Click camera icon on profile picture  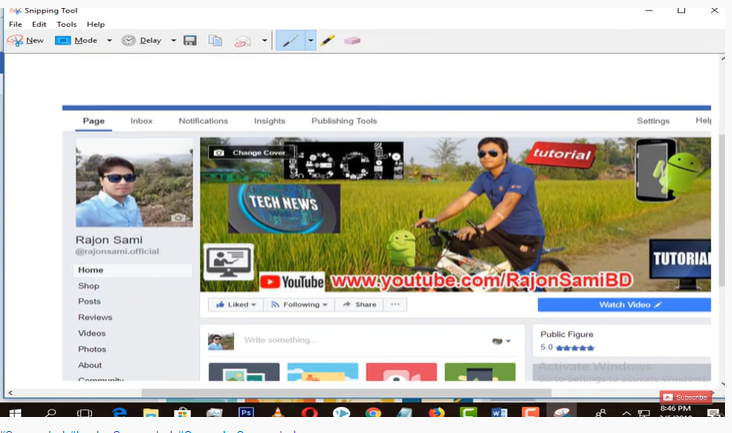(178, 217)
